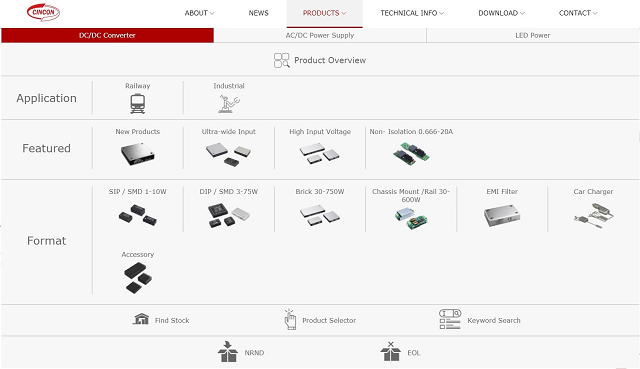Open the Product Overview grid icon
This screenshot has height=369, width=640.
[x=281, y=60]
